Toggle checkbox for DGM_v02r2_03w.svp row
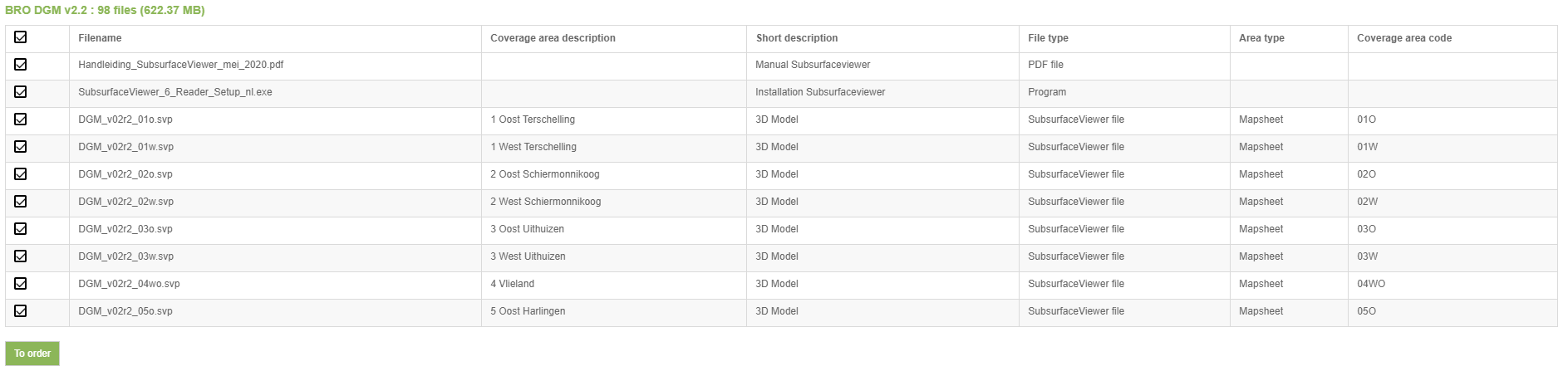 pyautogui.click(x=21, y=256)
